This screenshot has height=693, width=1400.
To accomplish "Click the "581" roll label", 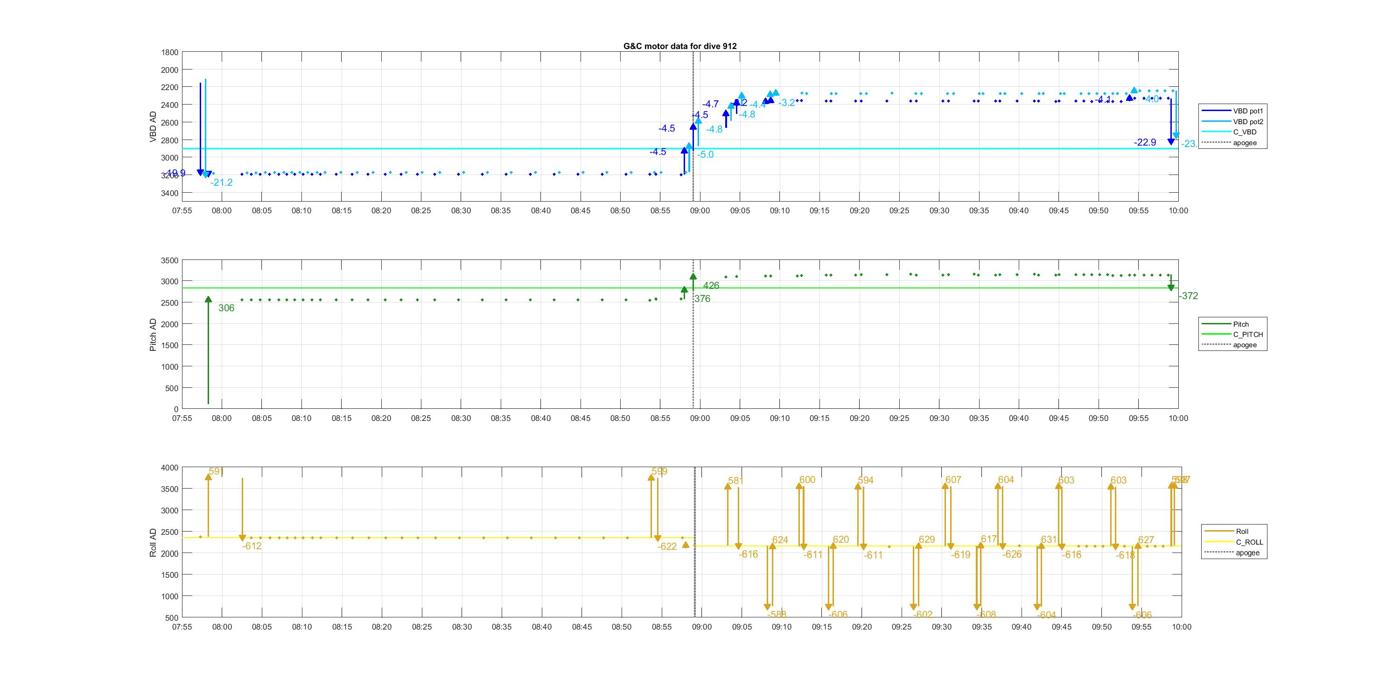I will [x=736, y=481].
